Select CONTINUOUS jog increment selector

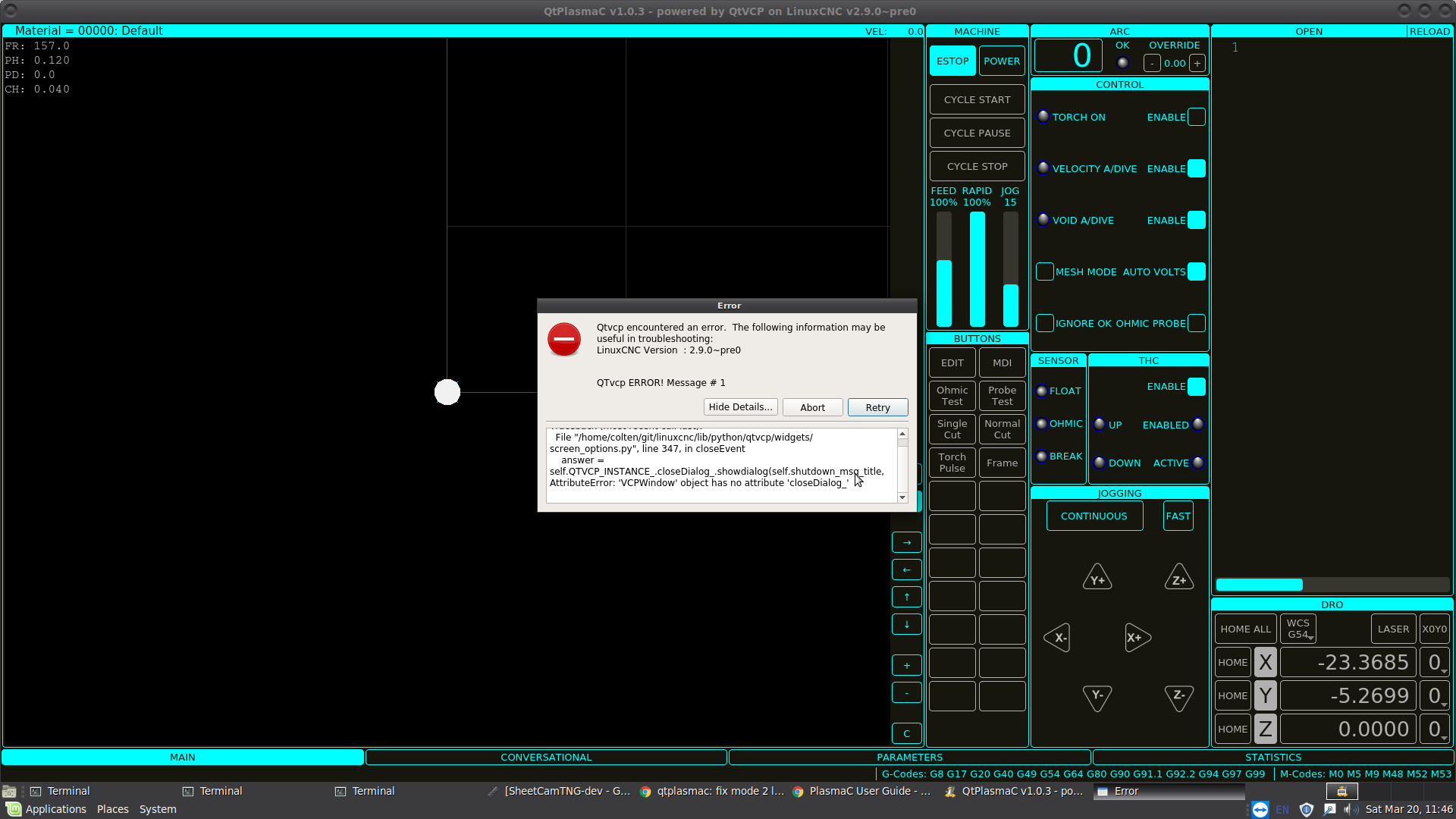(x=1094, y=516)
